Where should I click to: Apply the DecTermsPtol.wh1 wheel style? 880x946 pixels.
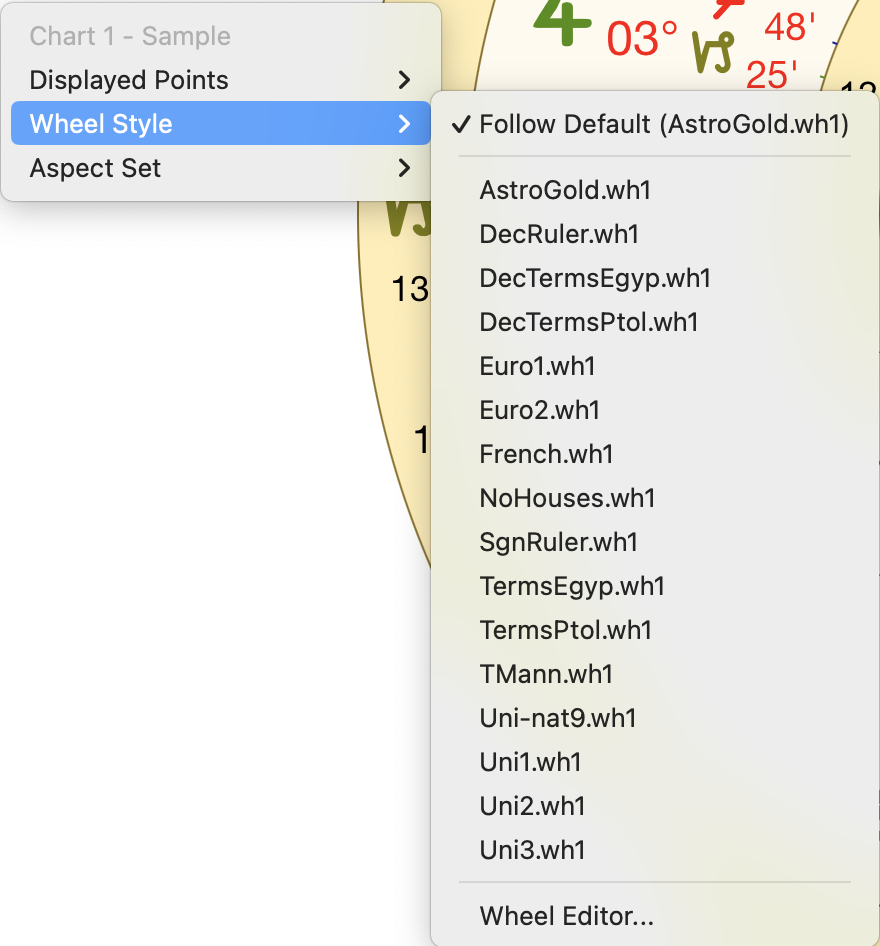click(588, 322)
